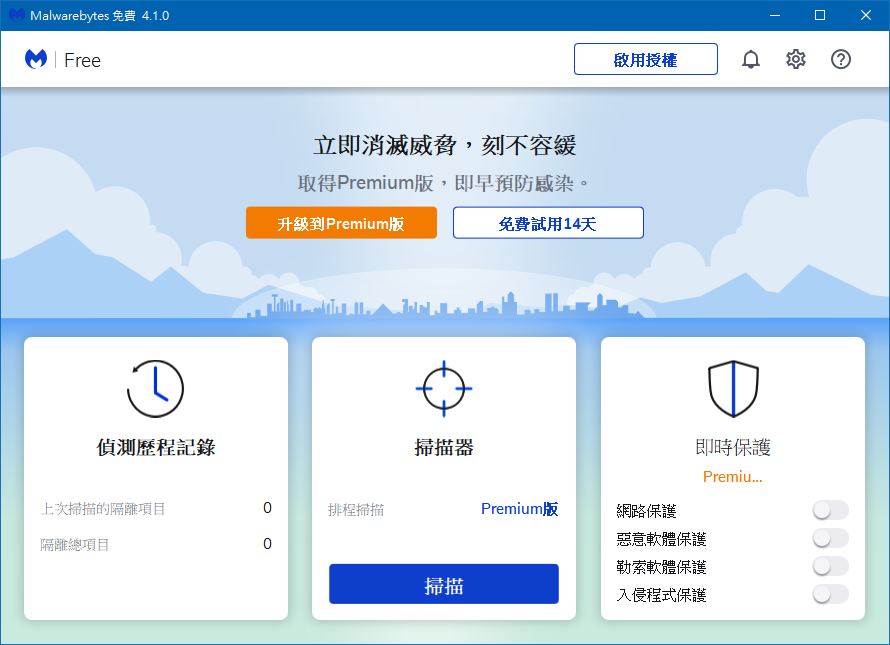The height and width of the screenshot is (645, 890).
Task: Click the 排程掃描 label
Action: pyautogui.click(x=356, y=509)
